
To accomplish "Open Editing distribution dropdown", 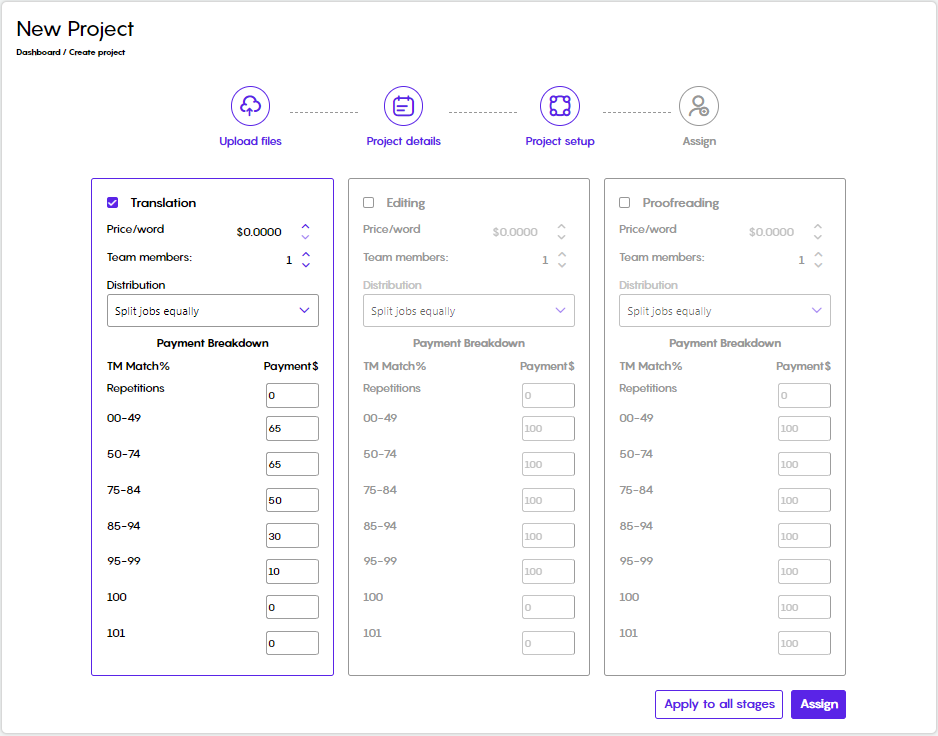I will 469,311.
